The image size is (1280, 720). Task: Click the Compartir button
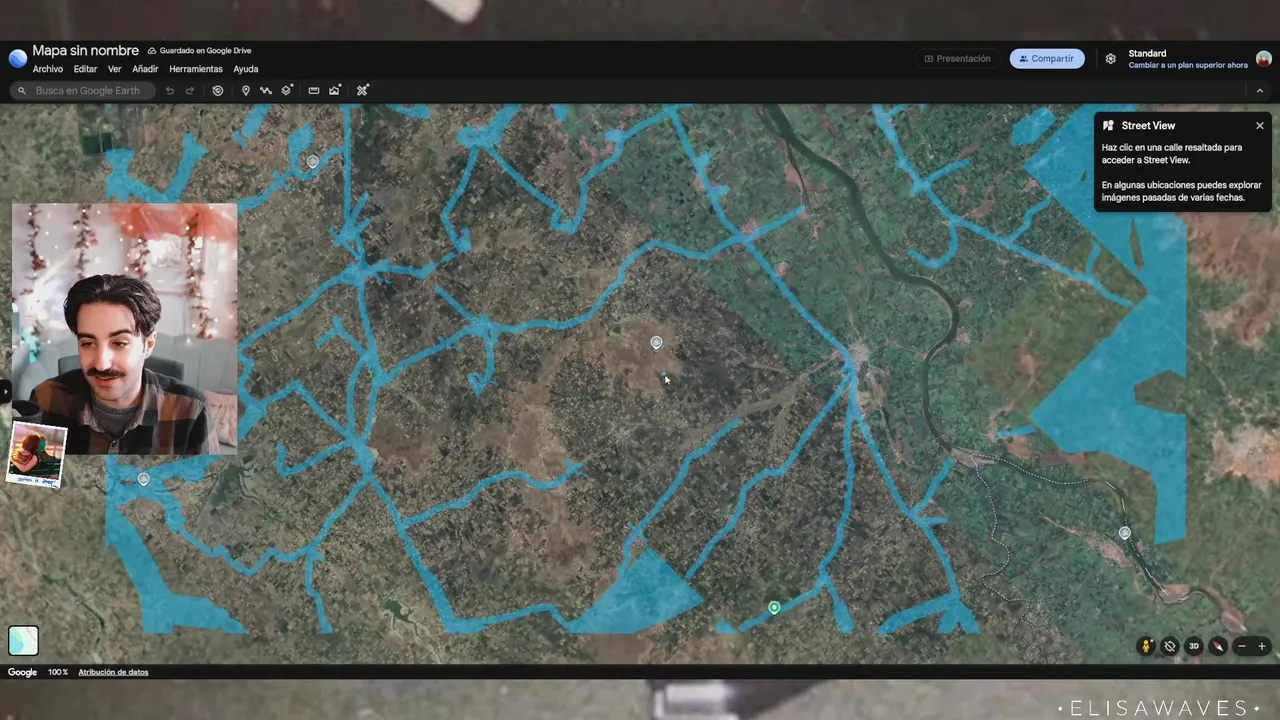[1047, 59]
